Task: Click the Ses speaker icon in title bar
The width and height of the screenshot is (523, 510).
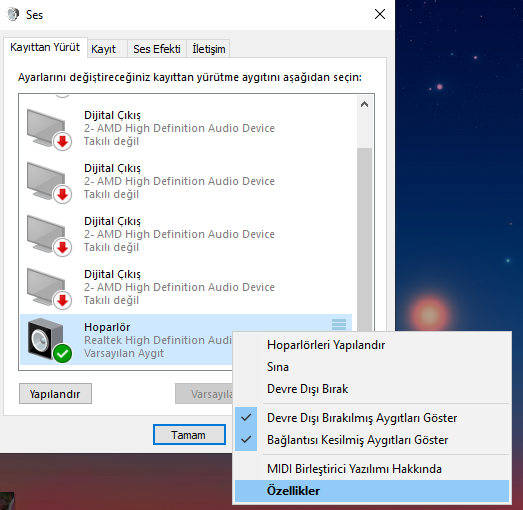Action: tap(13, 15)
